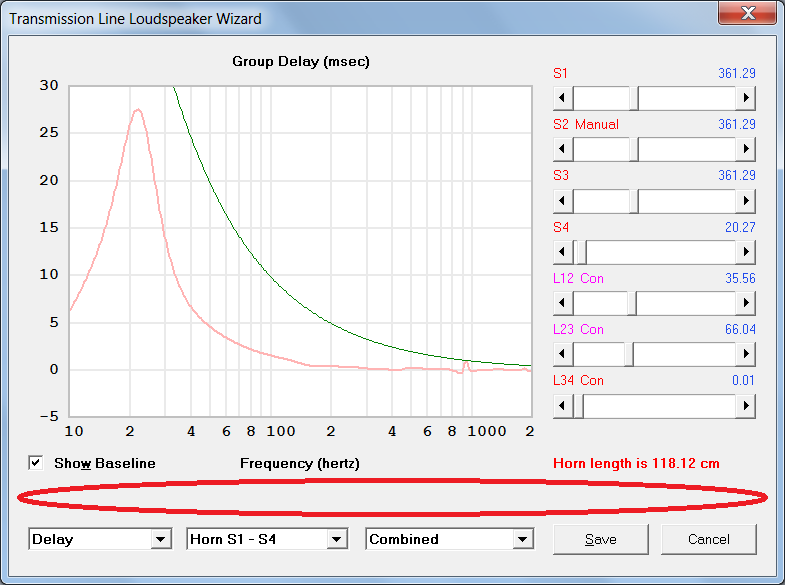Click the S1 slider thumb
Viewport: 785px width, 585px height.
[634, 98]
